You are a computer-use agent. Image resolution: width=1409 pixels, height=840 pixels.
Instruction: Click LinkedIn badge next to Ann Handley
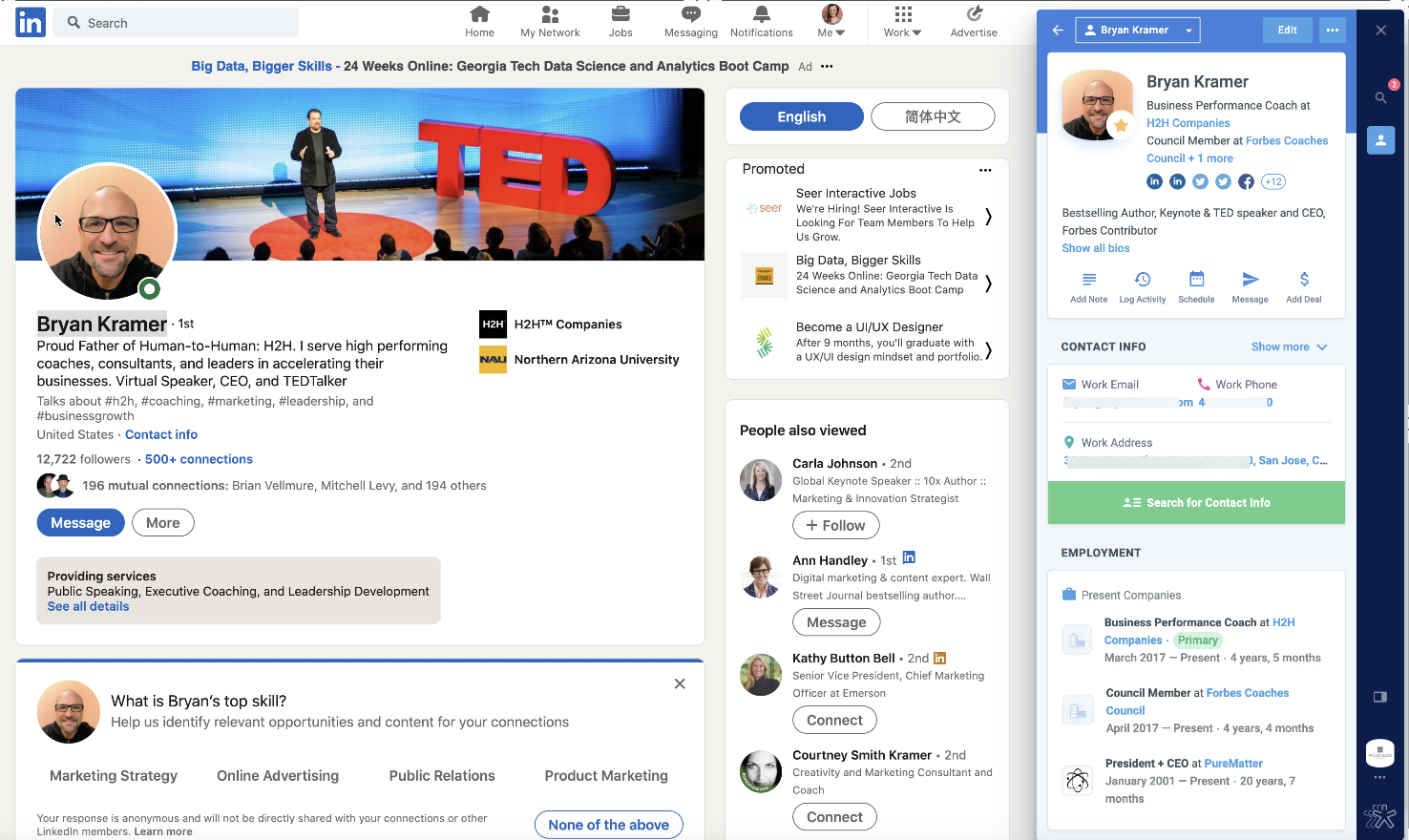tap(909, 557)
